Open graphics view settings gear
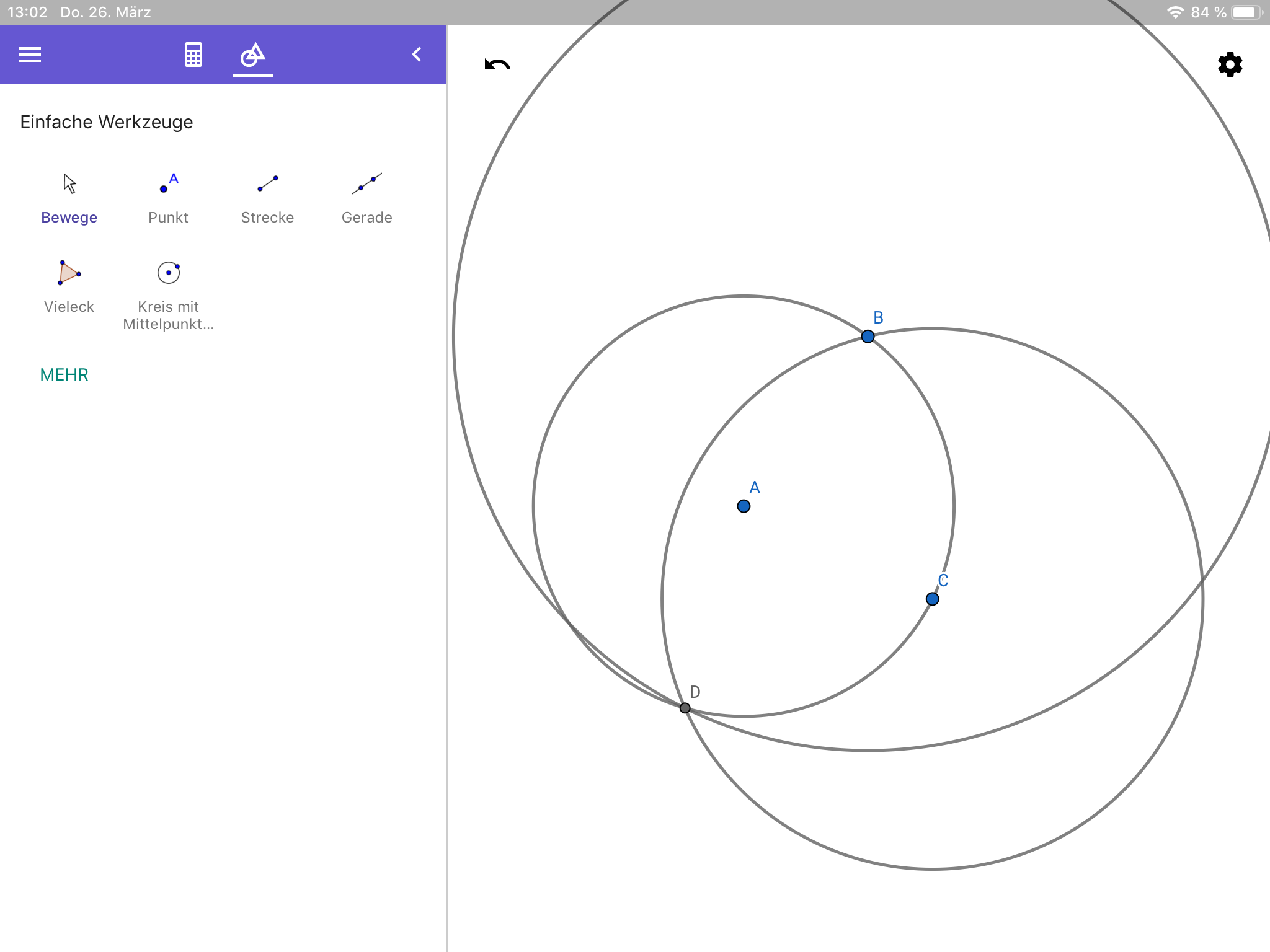This screenshot has width=1270, height=952. (x=1230, y=64)
